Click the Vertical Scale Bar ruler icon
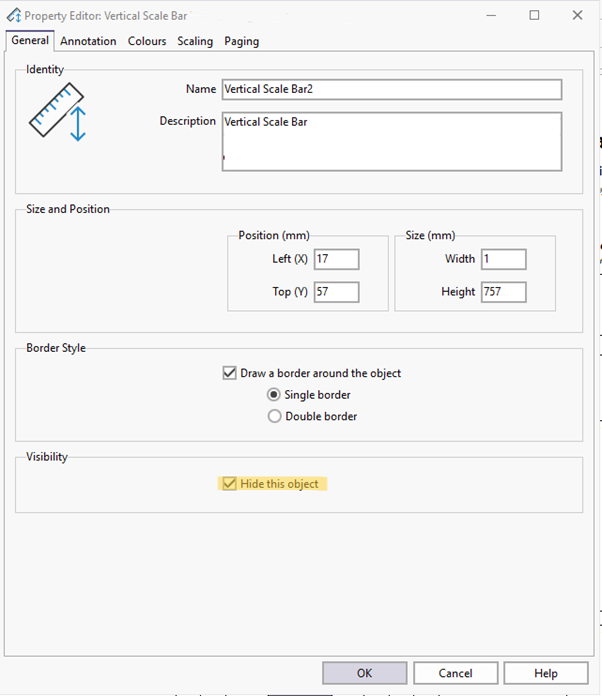 click(57, 111)
